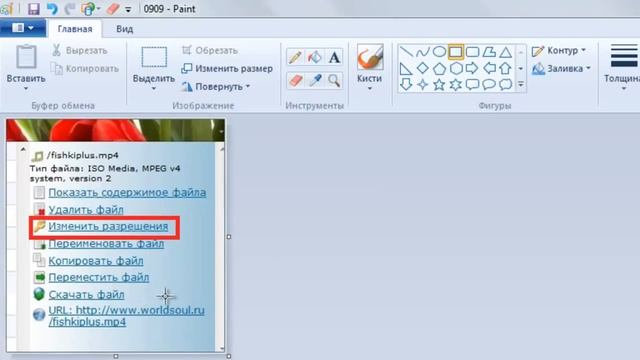Open the Повернуть rotate dropdown
Screen dimensions: 640x360
[x=216, y=87]
